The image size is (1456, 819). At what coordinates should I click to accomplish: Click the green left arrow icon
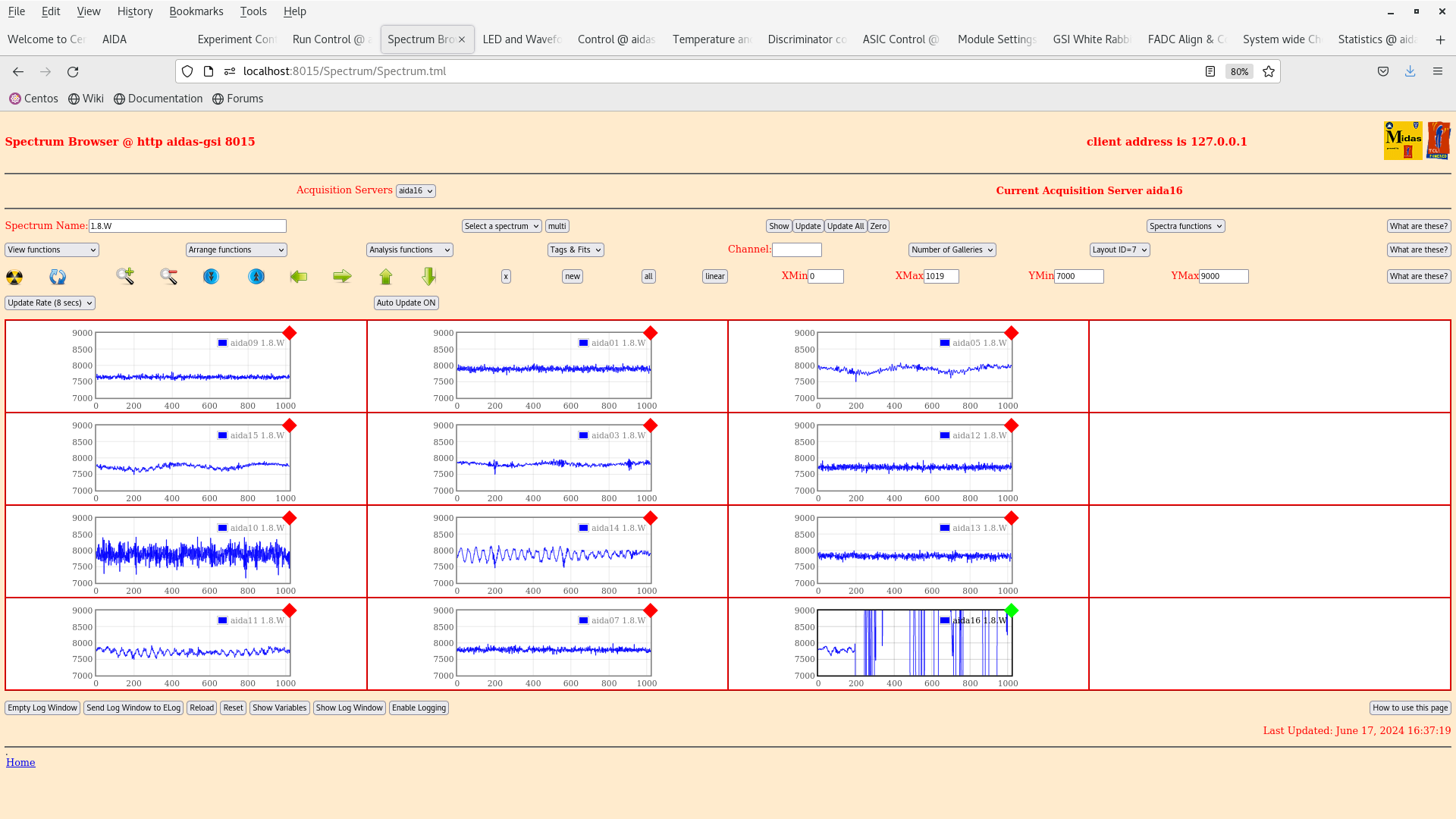pyautogui.click(x=299, y=276)
